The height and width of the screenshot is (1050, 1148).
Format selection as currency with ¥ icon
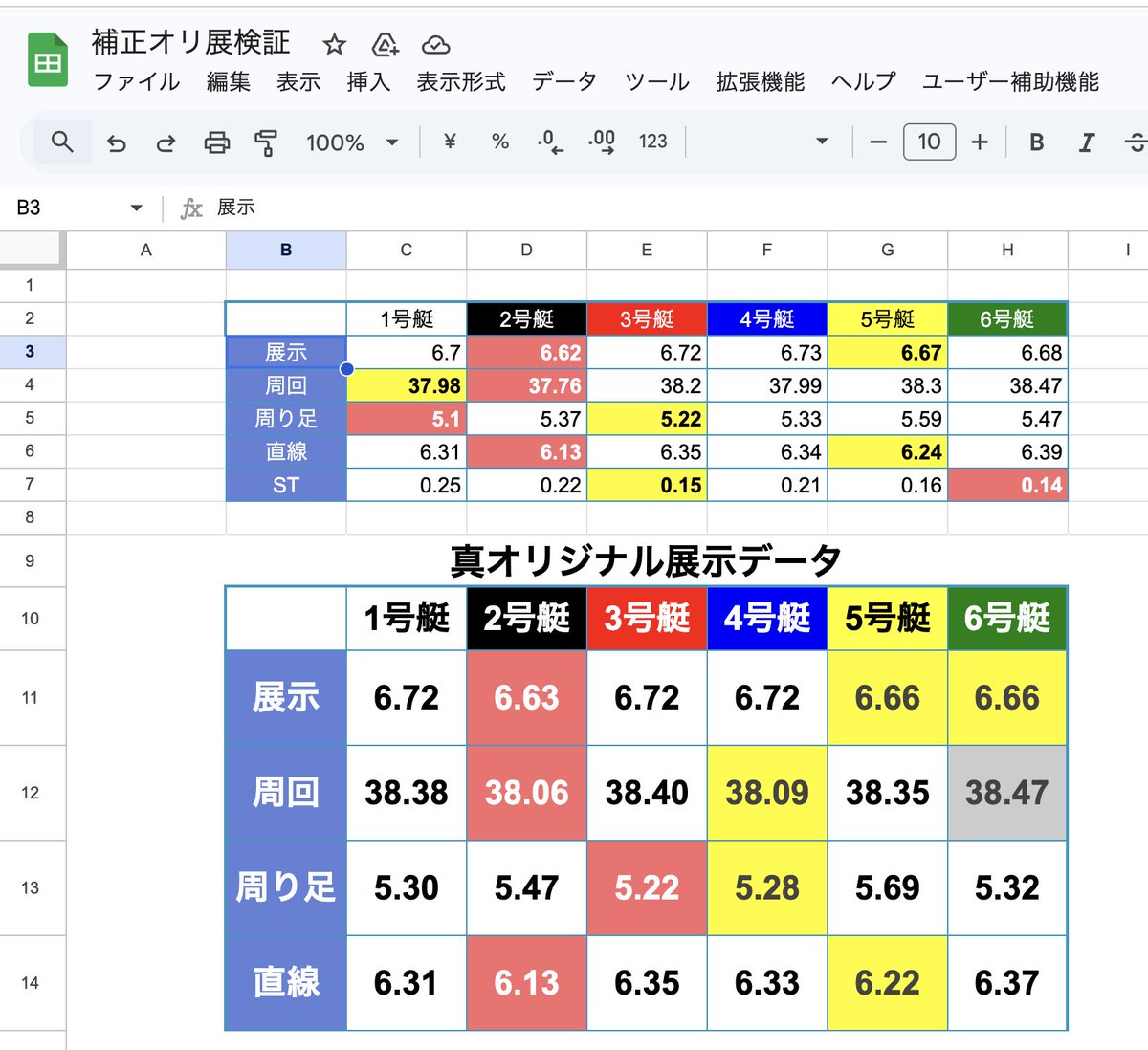tap(448, 142)
